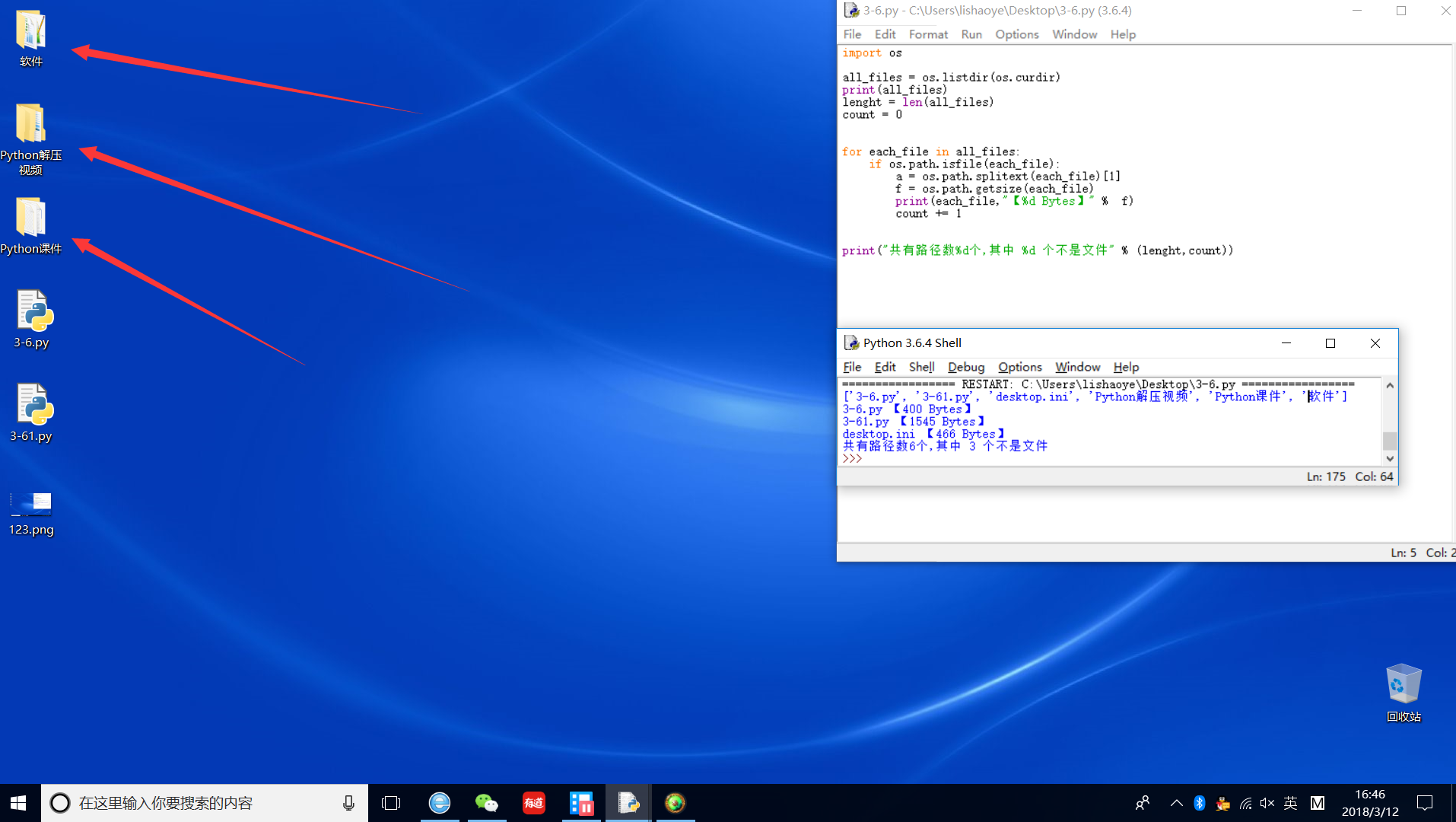Toggle the muted volume icon in tray

(x=1267, y=803)
